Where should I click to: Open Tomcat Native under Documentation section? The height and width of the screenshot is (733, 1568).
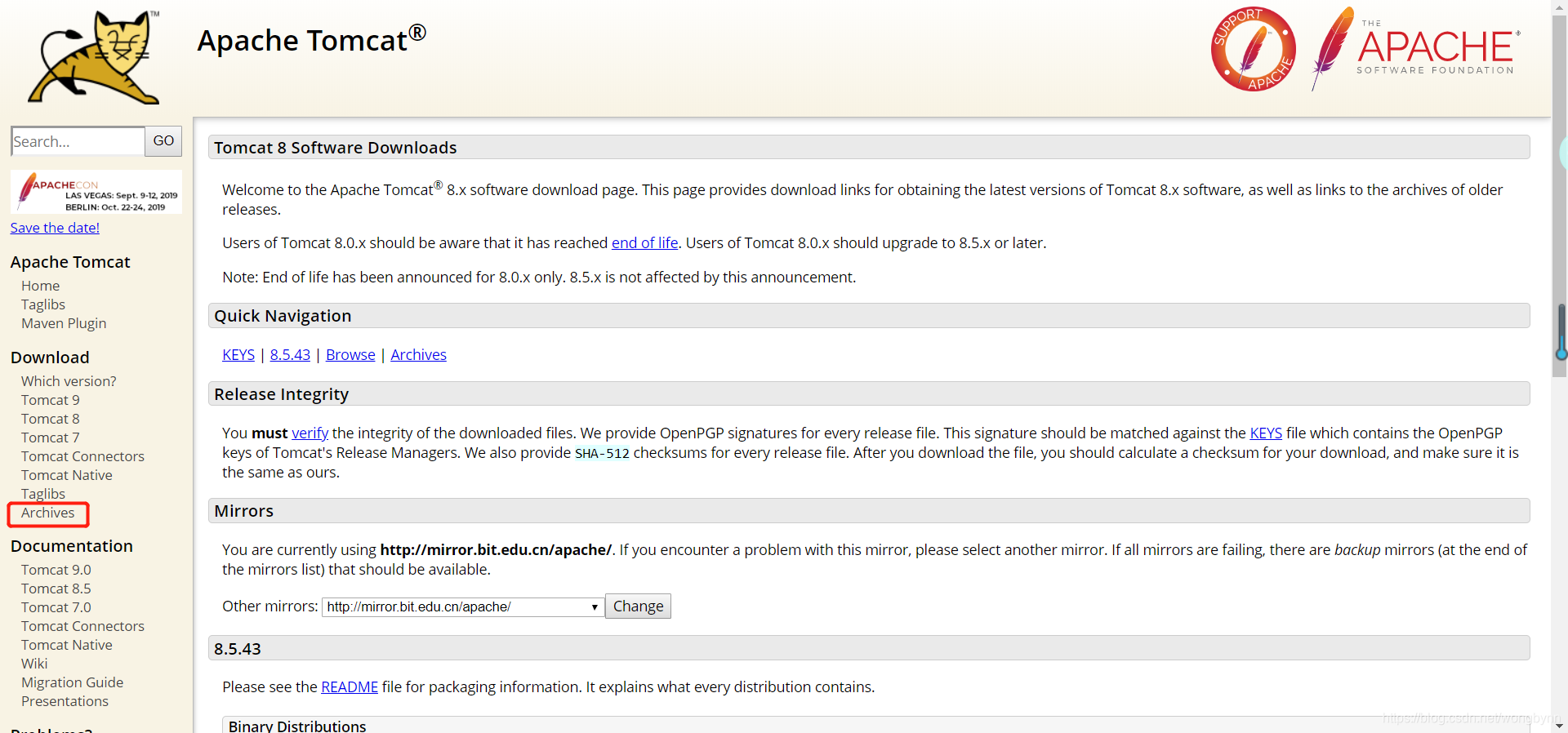pyautogui.click(x=67, y=645)
